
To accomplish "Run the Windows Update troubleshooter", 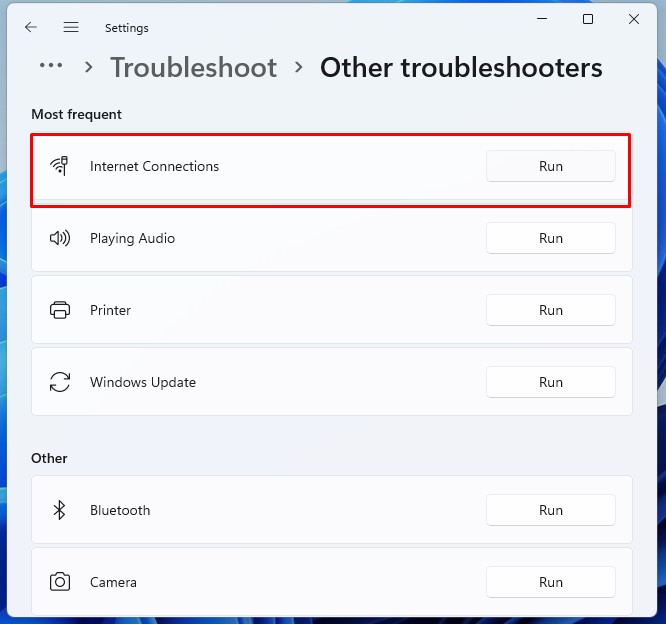I will pyautogui.click(x=550, y=382).
